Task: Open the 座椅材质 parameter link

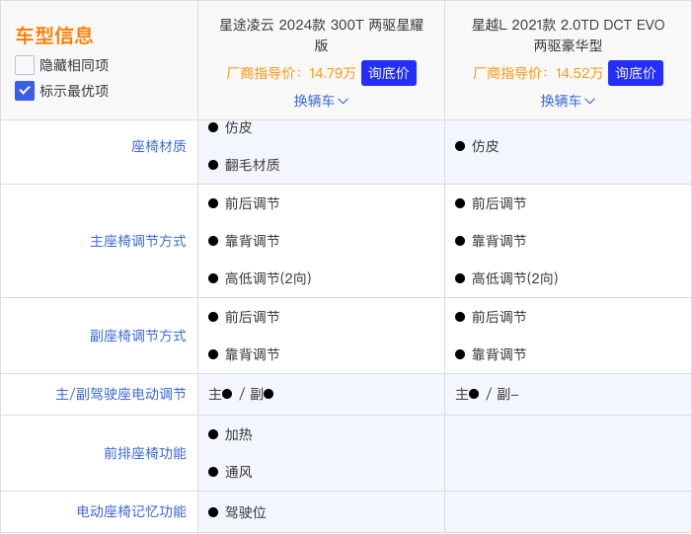Action: point(158,146)
